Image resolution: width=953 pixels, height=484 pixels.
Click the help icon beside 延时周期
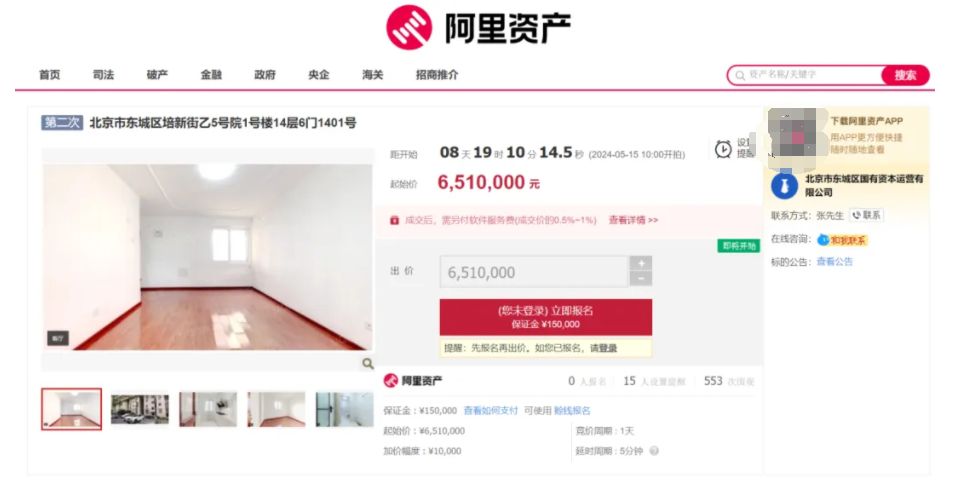[654, 451]
